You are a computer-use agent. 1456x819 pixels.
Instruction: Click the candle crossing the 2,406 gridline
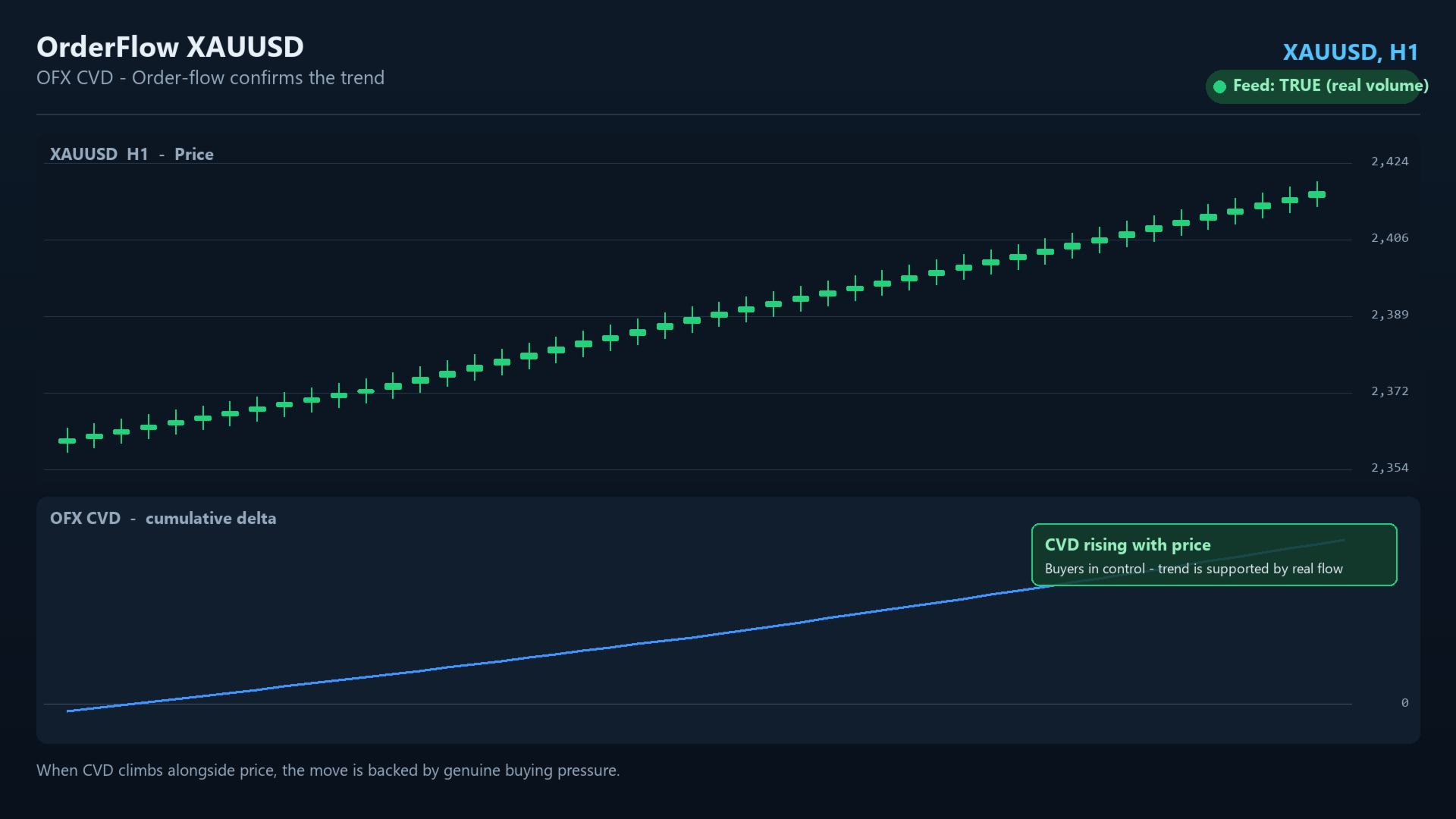[1100, 240]
